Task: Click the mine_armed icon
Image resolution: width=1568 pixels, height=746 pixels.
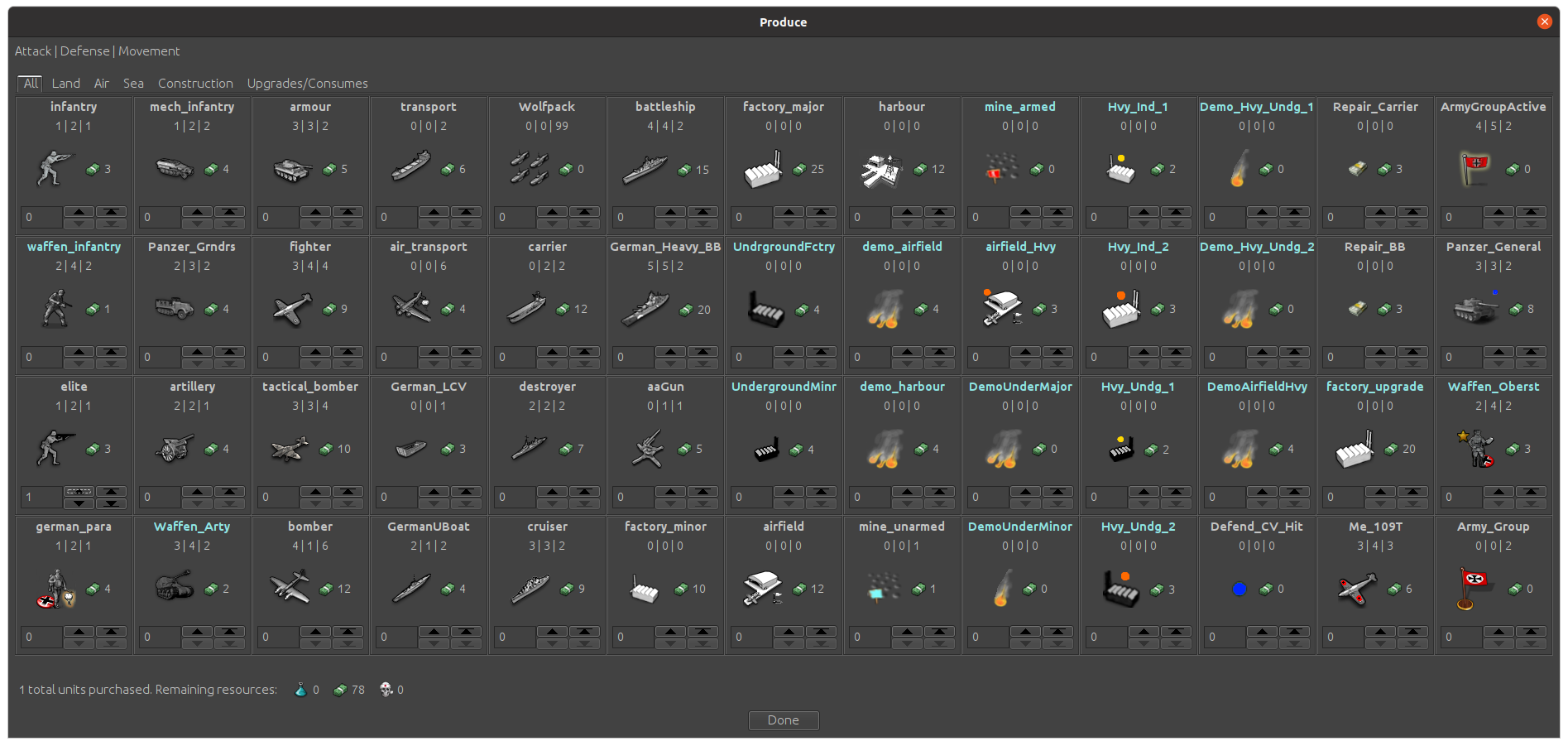Action: pos(1001,166)
